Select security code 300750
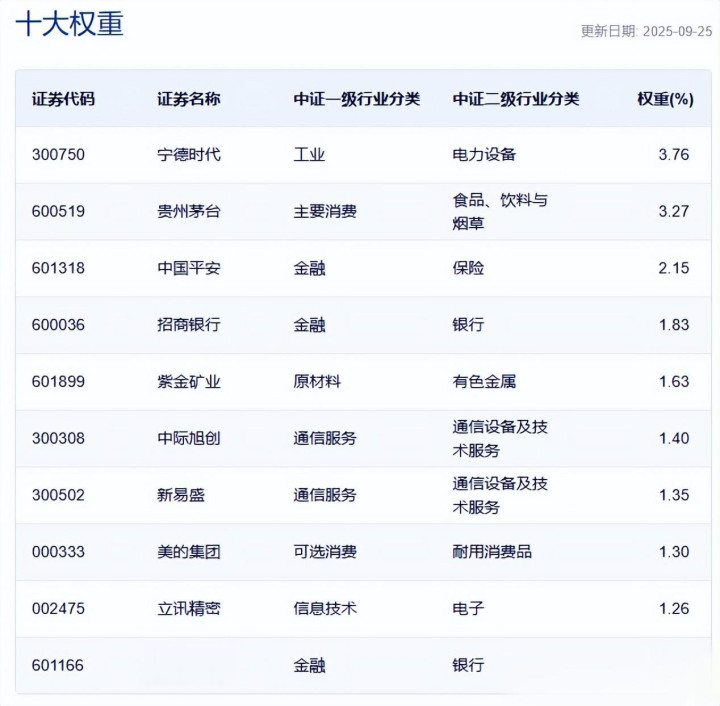The width and height of the screenshot is (720, 706). [x=58, y=155]
